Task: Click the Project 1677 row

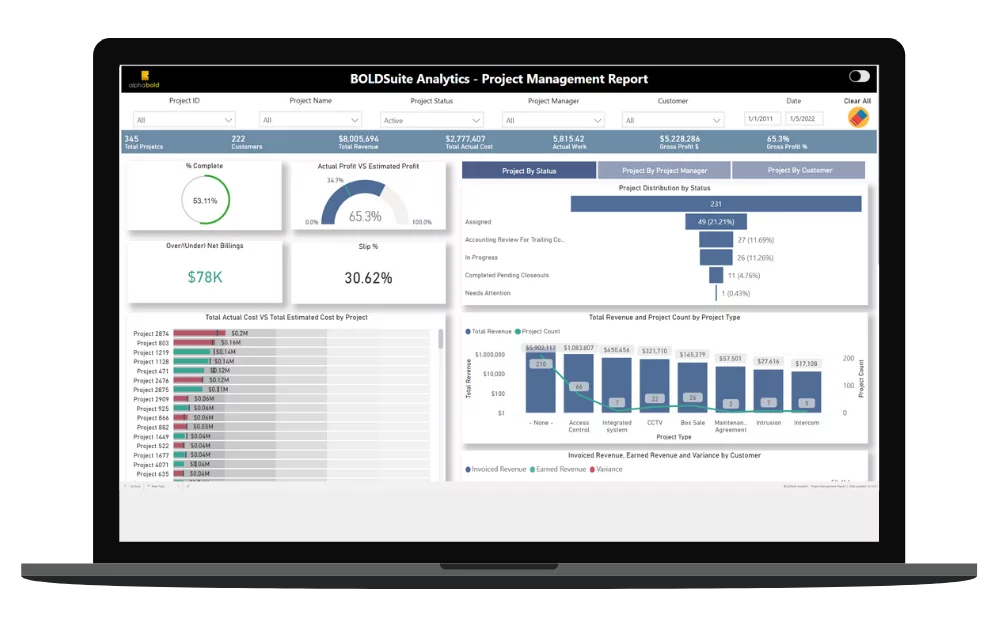Action: click(x=281, y=455)
